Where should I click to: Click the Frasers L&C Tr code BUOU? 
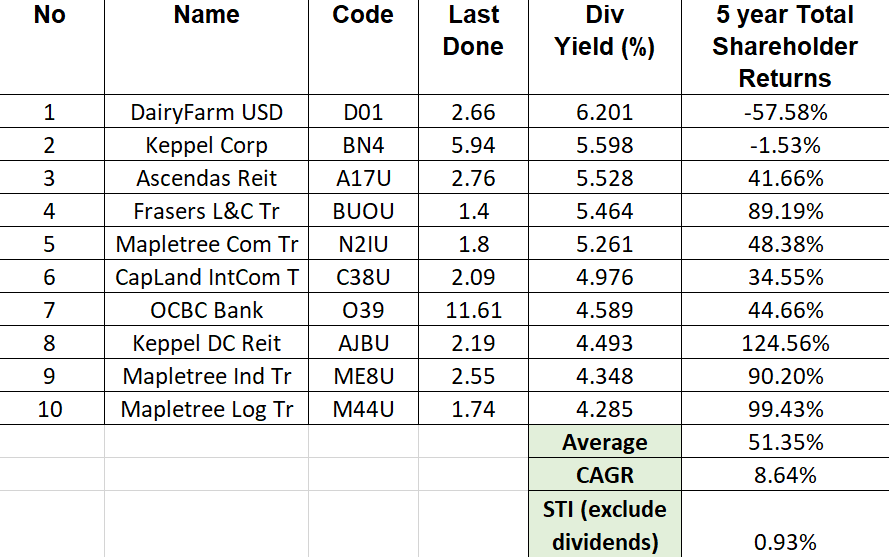363,211
